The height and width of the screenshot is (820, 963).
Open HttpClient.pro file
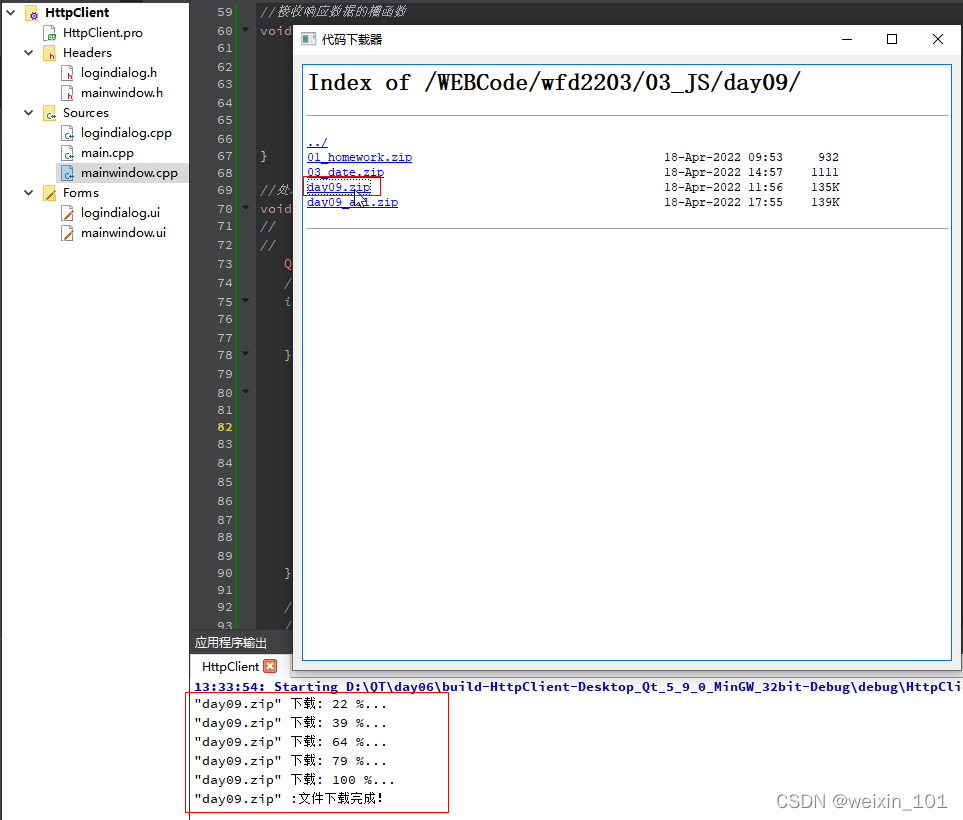click(103, 33)
